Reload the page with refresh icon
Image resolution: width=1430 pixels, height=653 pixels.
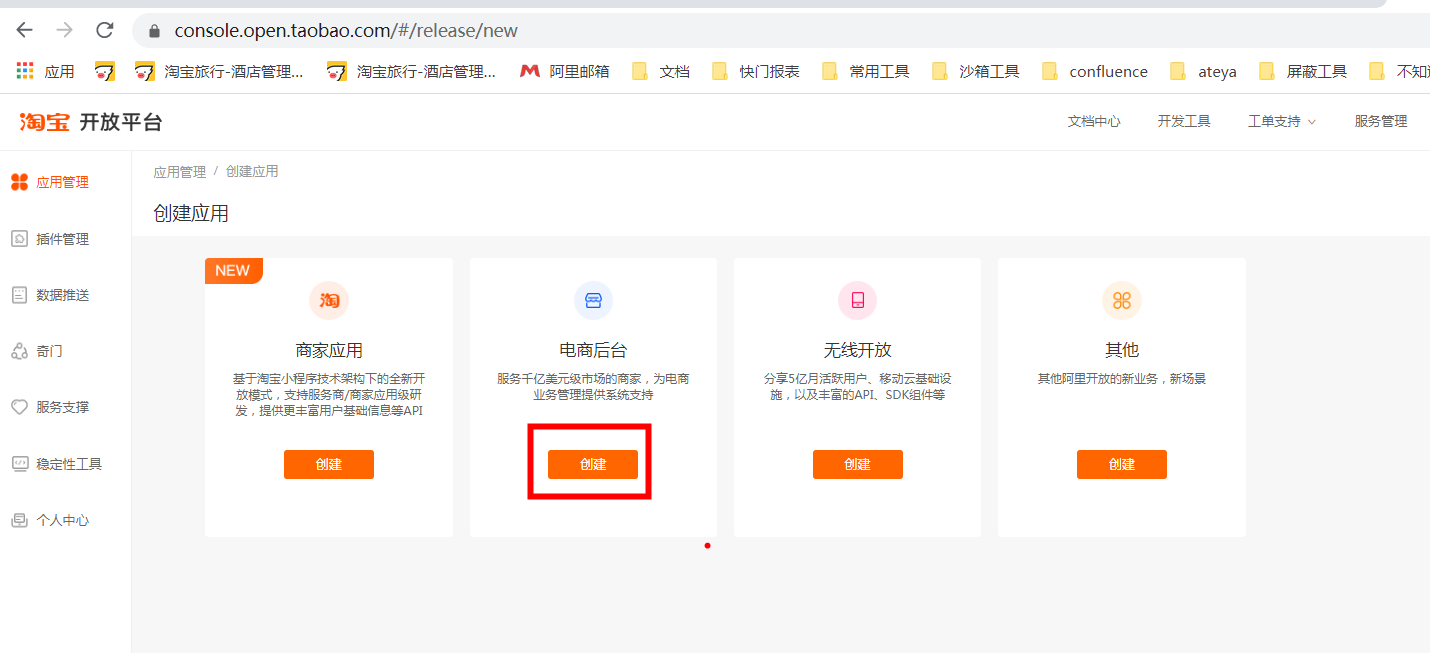click(104, 30)
